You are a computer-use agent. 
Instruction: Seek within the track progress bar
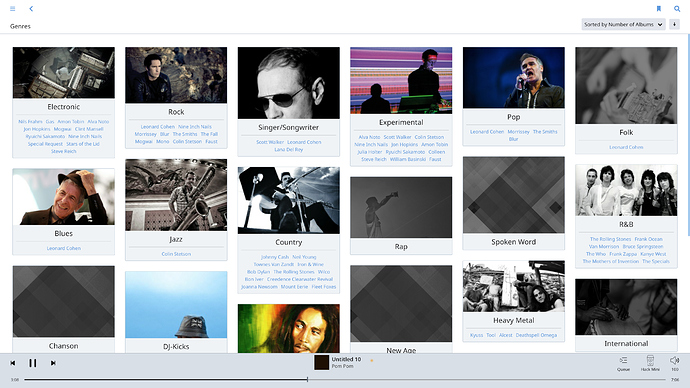pos(345,379)
